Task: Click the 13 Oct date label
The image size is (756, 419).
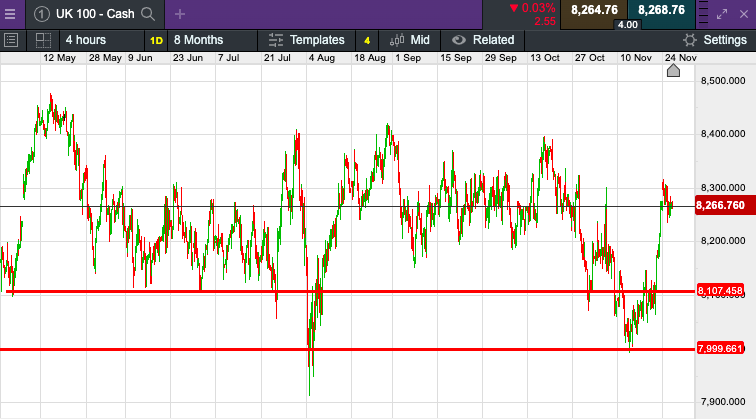Action: coord(545,58)
